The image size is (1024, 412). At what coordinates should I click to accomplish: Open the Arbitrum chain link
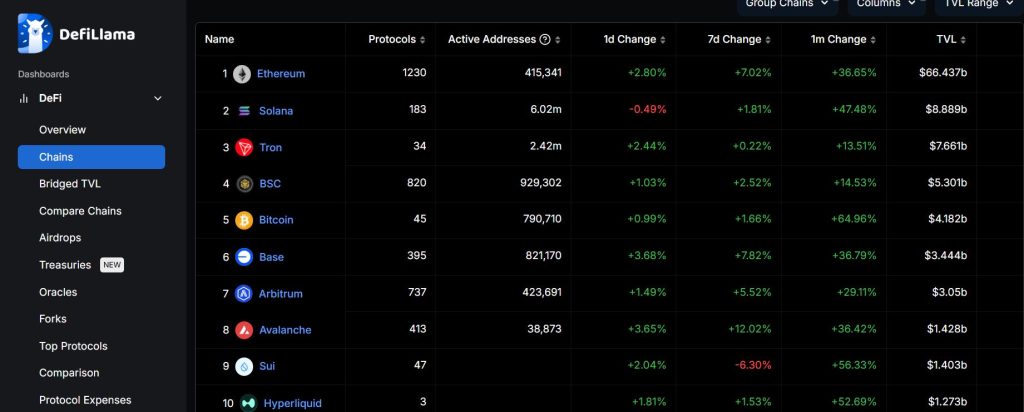[x=281, y=294]
